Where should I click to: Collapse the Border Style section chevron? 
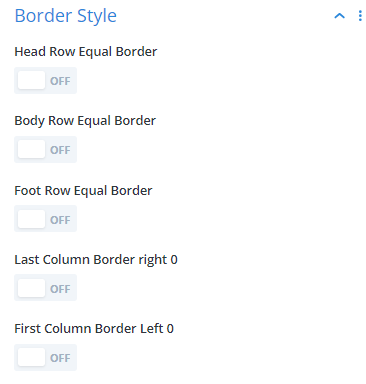point(339,16)
